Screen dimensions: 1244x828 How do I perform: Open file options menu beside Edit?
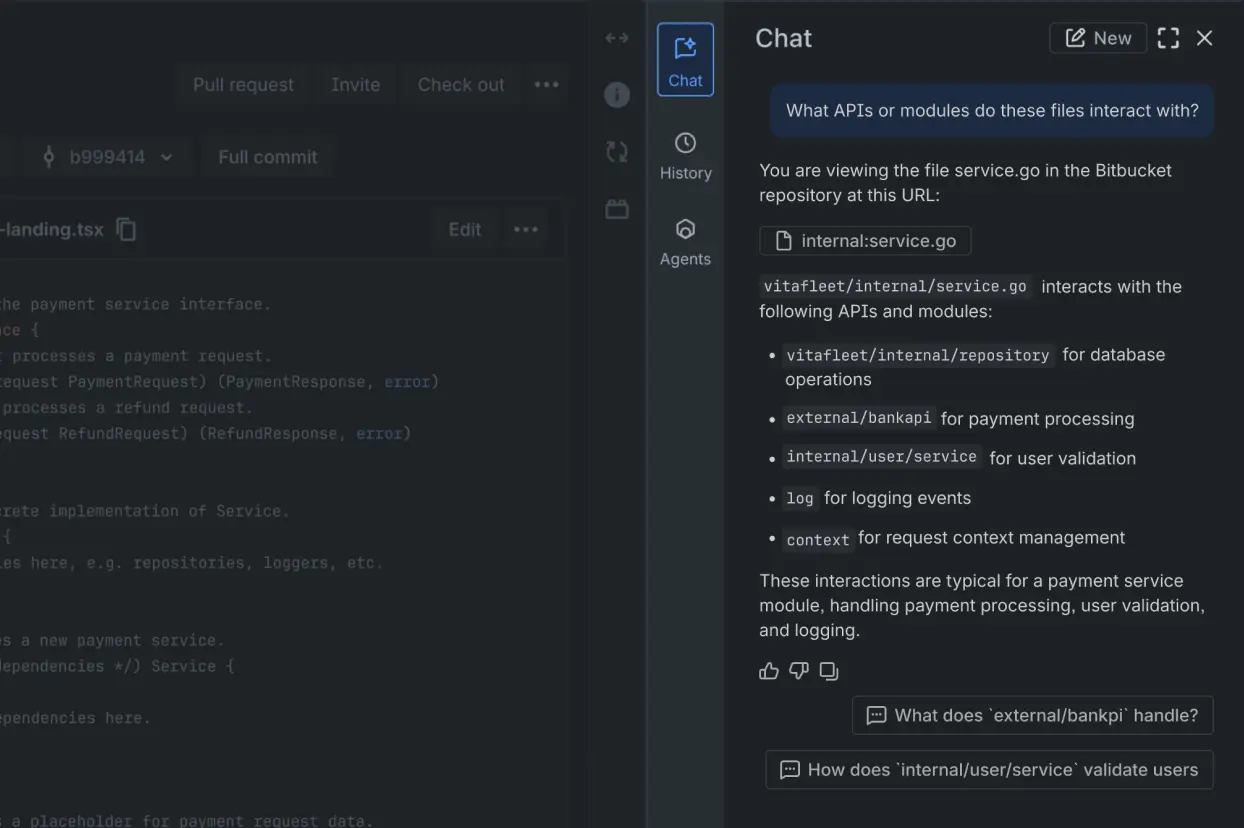(526, 230)
